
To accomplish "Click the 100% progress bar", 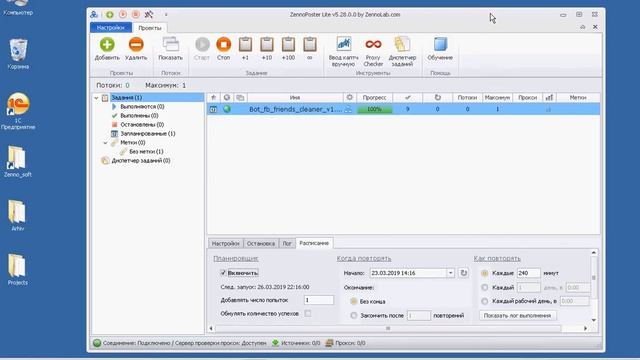I will pyautogui.click(x=374, y=109).
